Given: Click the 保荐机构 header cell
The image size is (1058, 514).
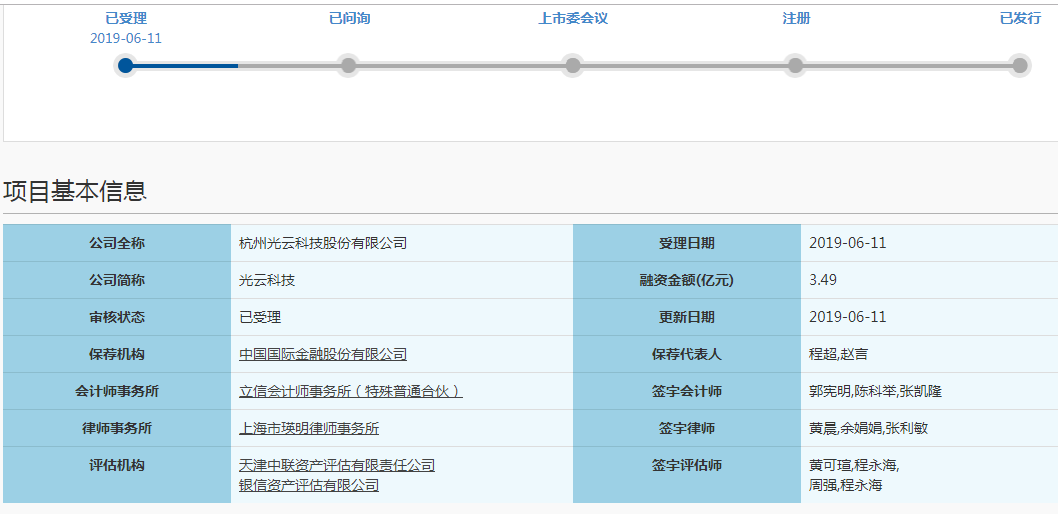Looking at the screenshot, I should click(117, 354).
